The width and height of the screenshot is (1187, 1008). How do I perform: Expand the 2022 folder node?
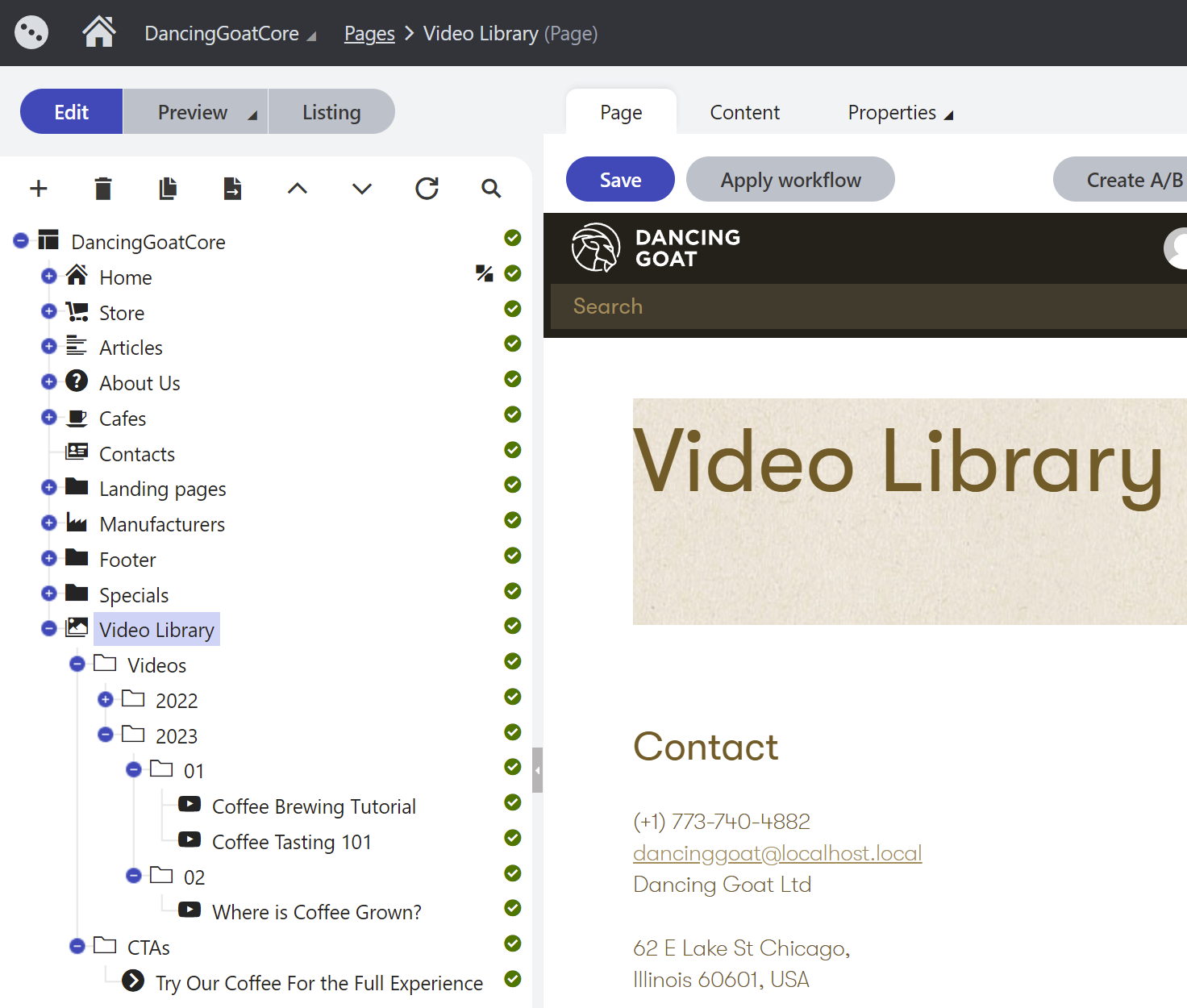point(106,699)
